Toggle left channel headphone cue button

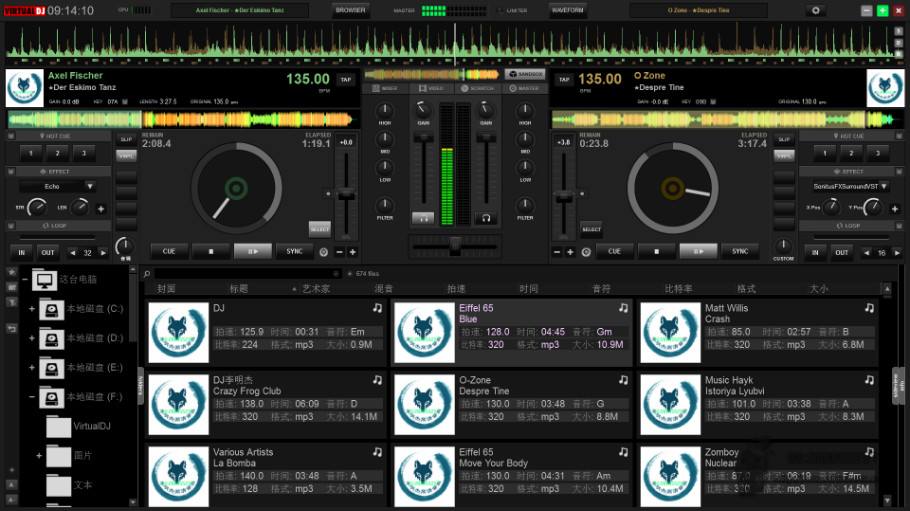click(423, 218)
